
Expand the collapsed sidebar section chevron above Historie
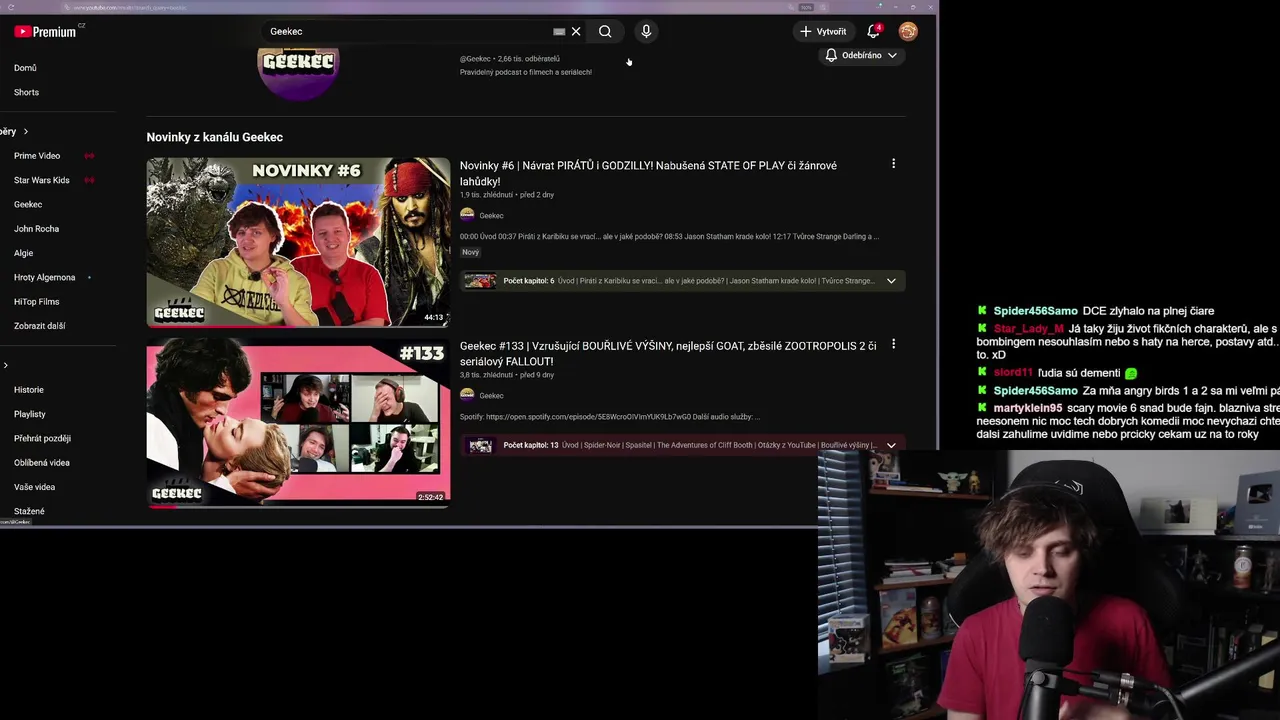(5, 365)
